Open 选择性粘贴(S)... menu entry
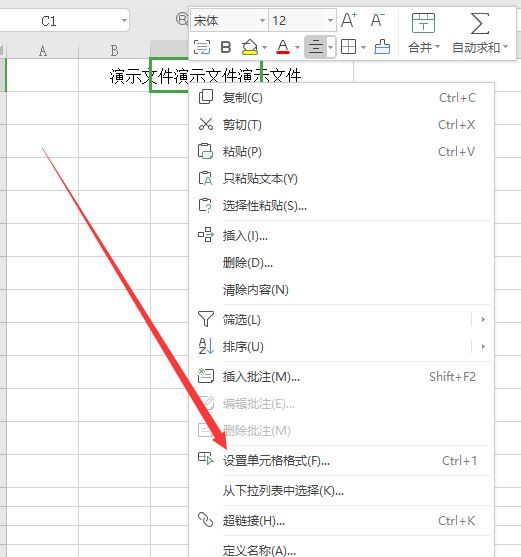This screenshot has width=521, height=557. pos(341,206)
